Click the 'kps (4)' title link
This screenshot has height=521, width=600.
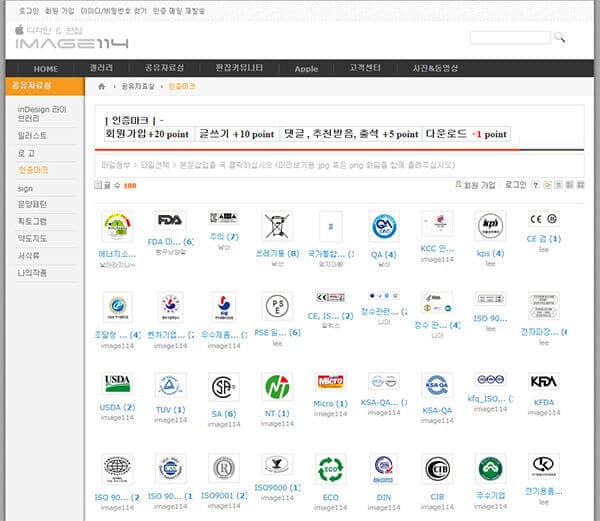click(490, 254)
